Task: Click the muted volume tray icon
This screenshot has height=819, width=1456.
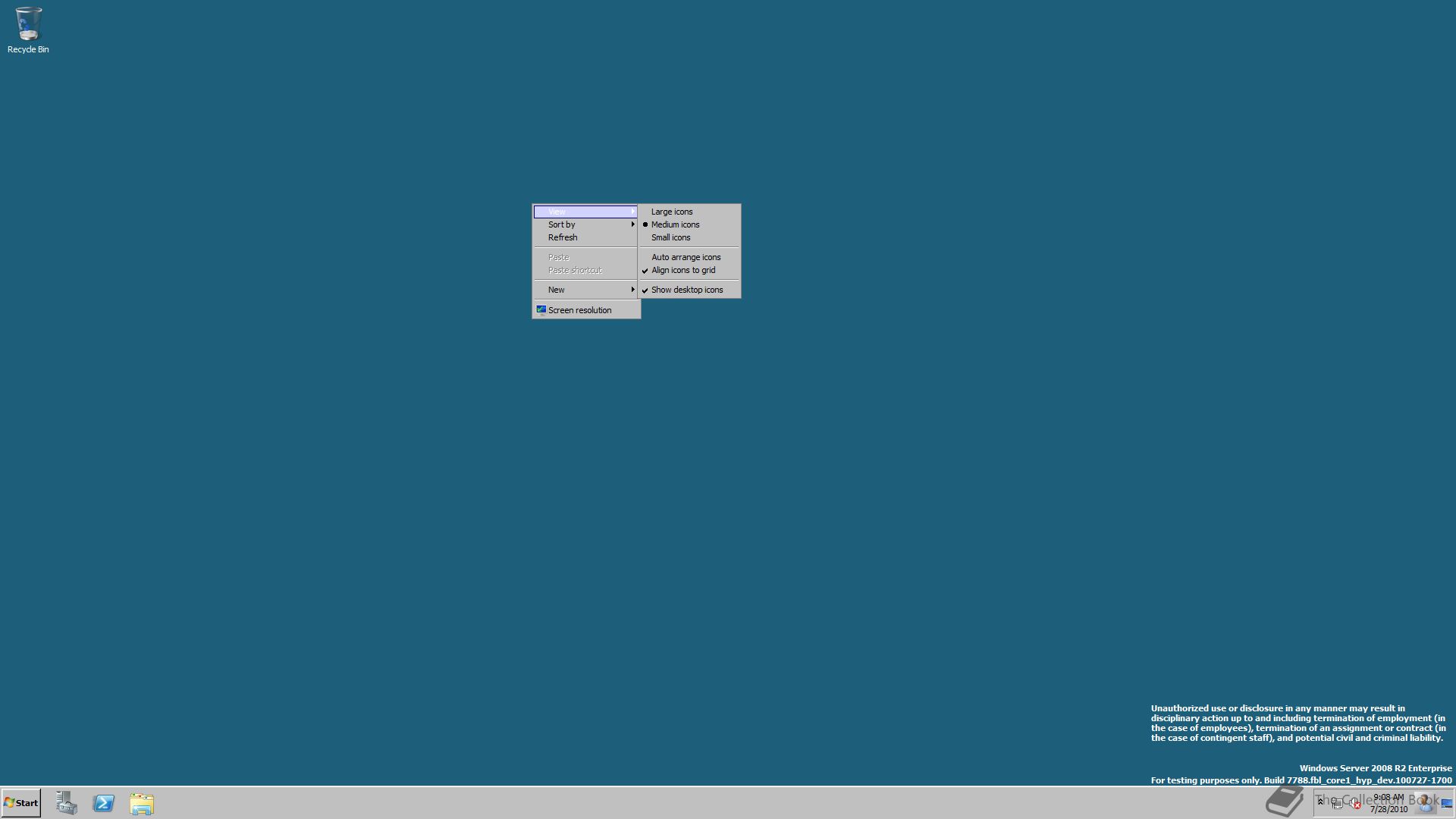Action: (1354, 803)
